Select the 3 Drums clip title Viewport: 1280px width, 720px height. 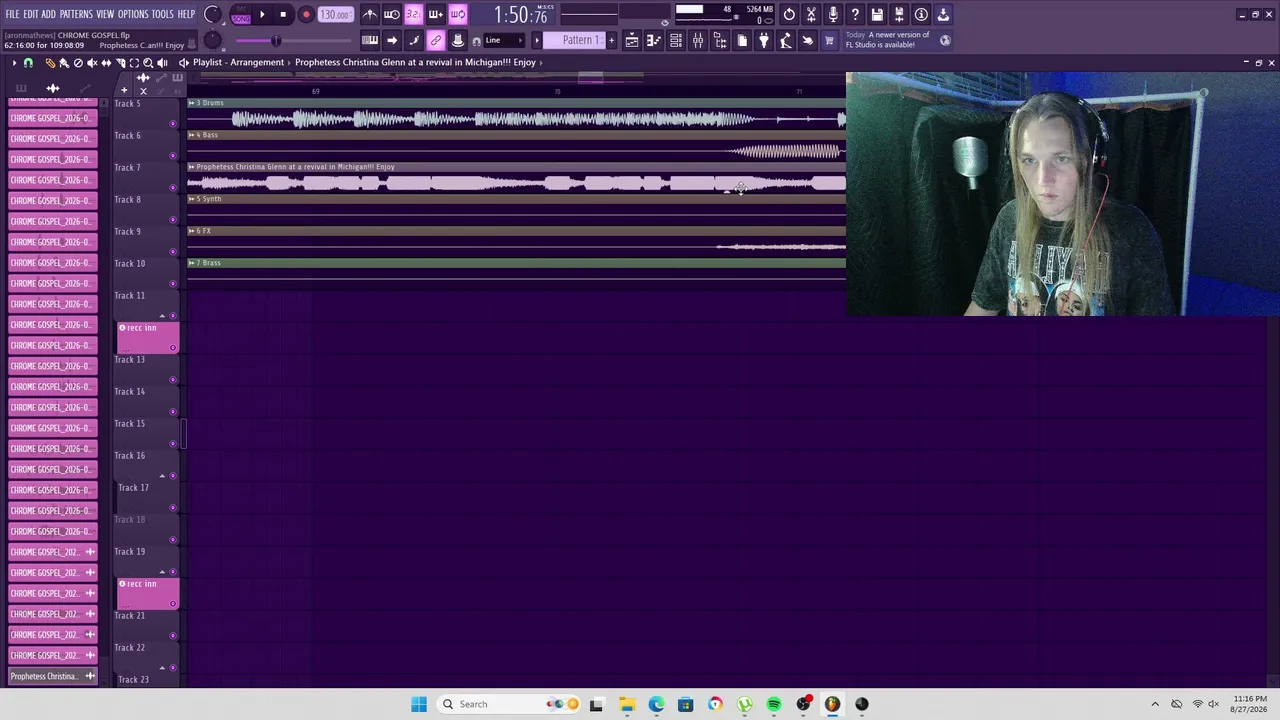[210, 103]
